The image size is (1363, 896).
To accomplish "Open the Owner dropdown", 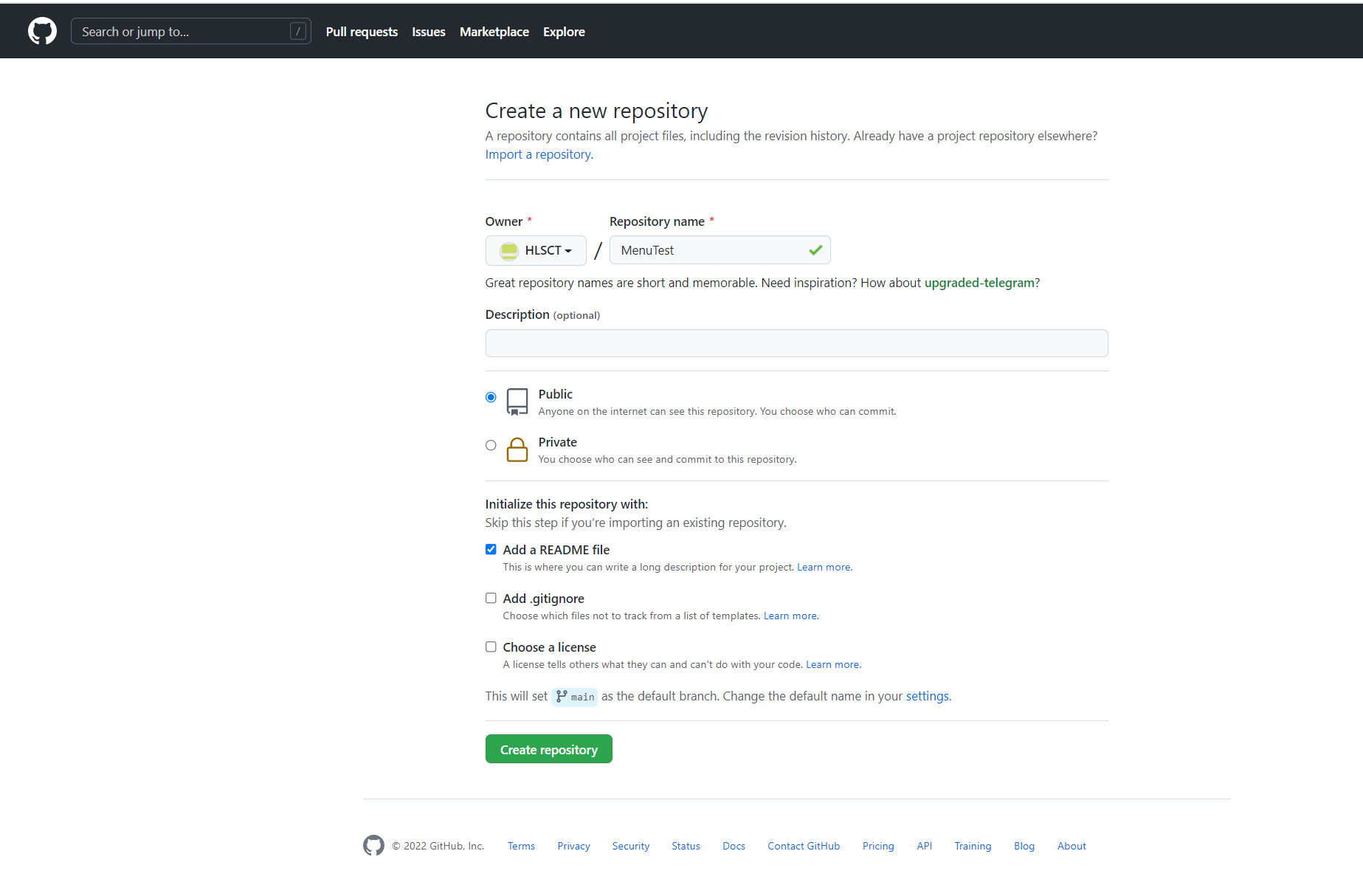I will coord(536,250).
